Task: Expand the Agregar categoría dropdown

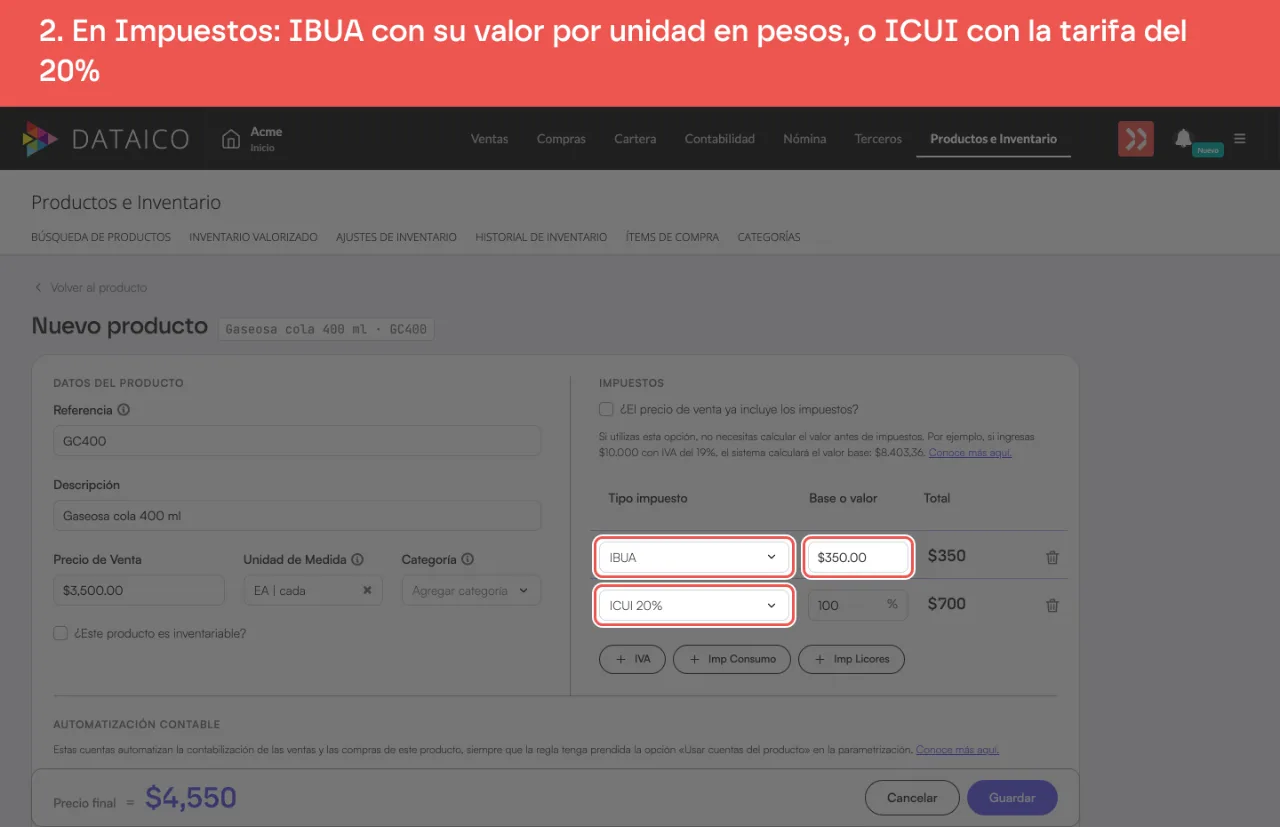Action: pyautogui.click(x=472, y=591)
